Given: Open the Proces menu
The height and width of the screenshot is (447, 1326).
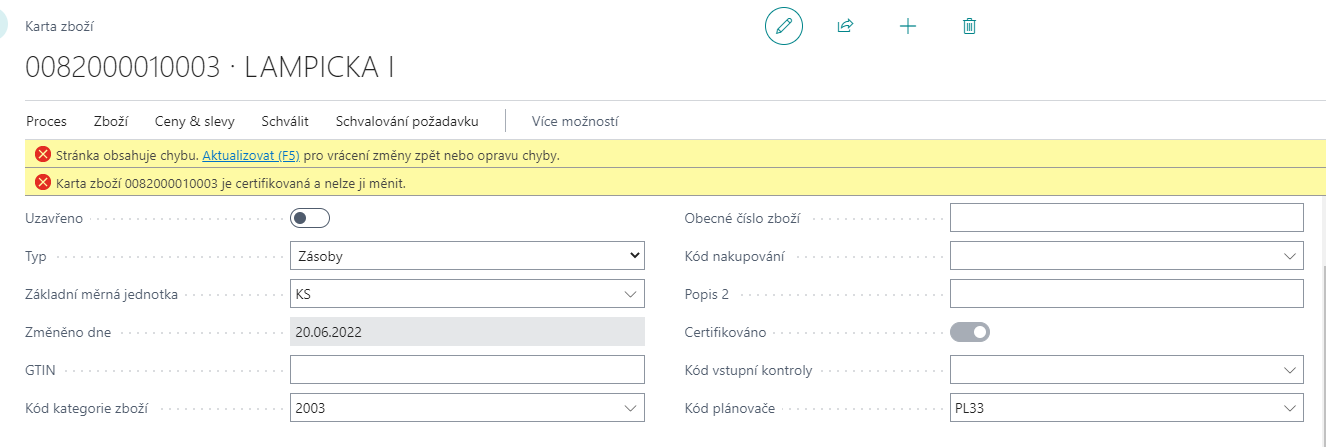Looking at the screenshot, I should (46, 121).
